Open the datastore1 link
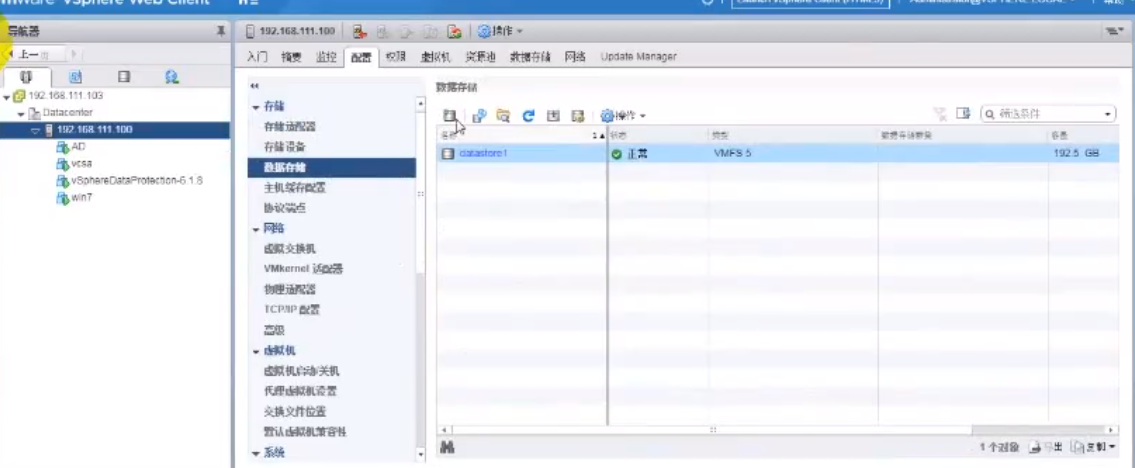This screenshot has width=1135, height=468. click(x=484, y=153)
